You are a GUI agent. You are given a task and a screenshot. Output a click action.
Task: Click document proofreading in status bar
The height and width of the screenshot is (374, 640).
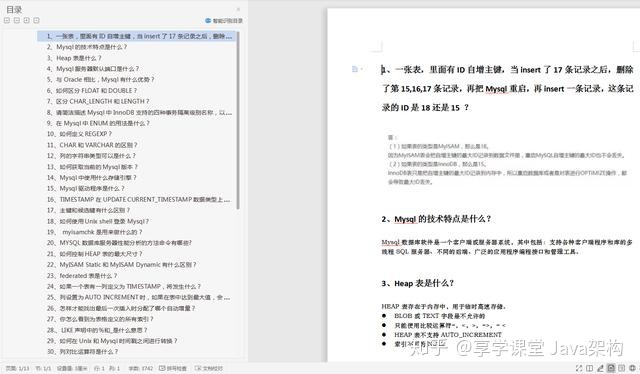tap(209, 368)
